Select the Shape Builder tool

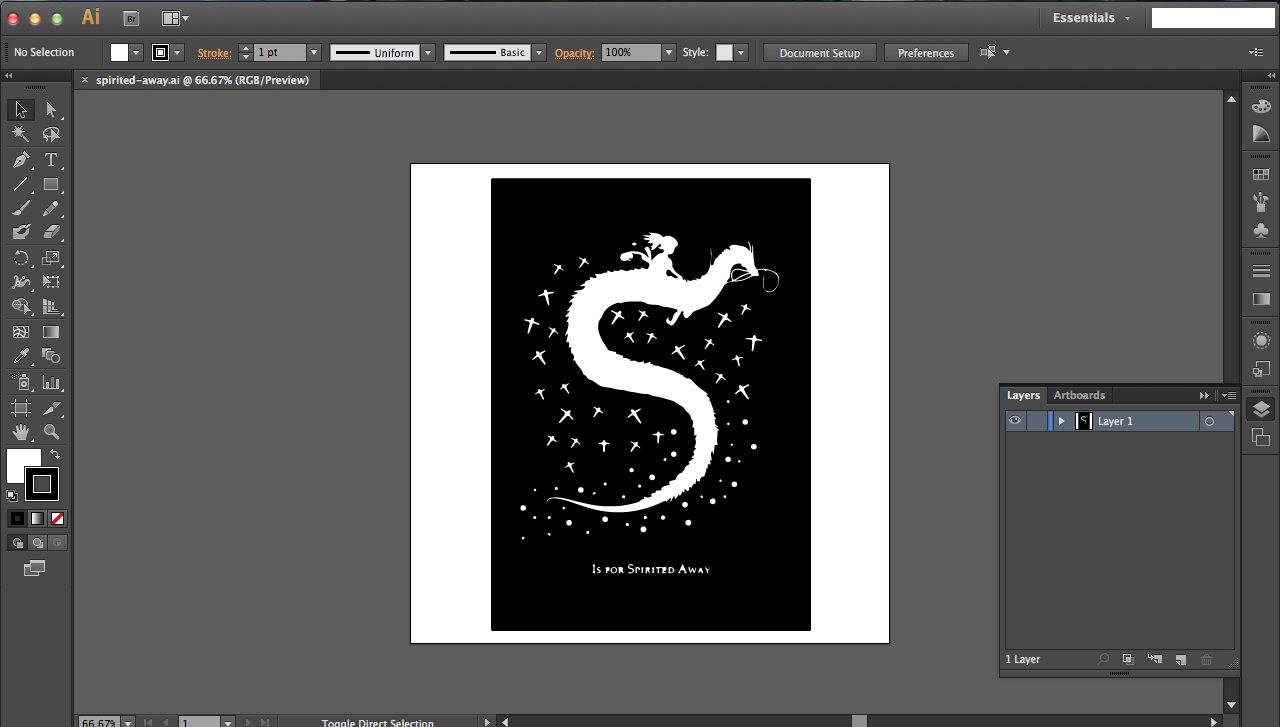pyautogui.click(x=21, y=306)
